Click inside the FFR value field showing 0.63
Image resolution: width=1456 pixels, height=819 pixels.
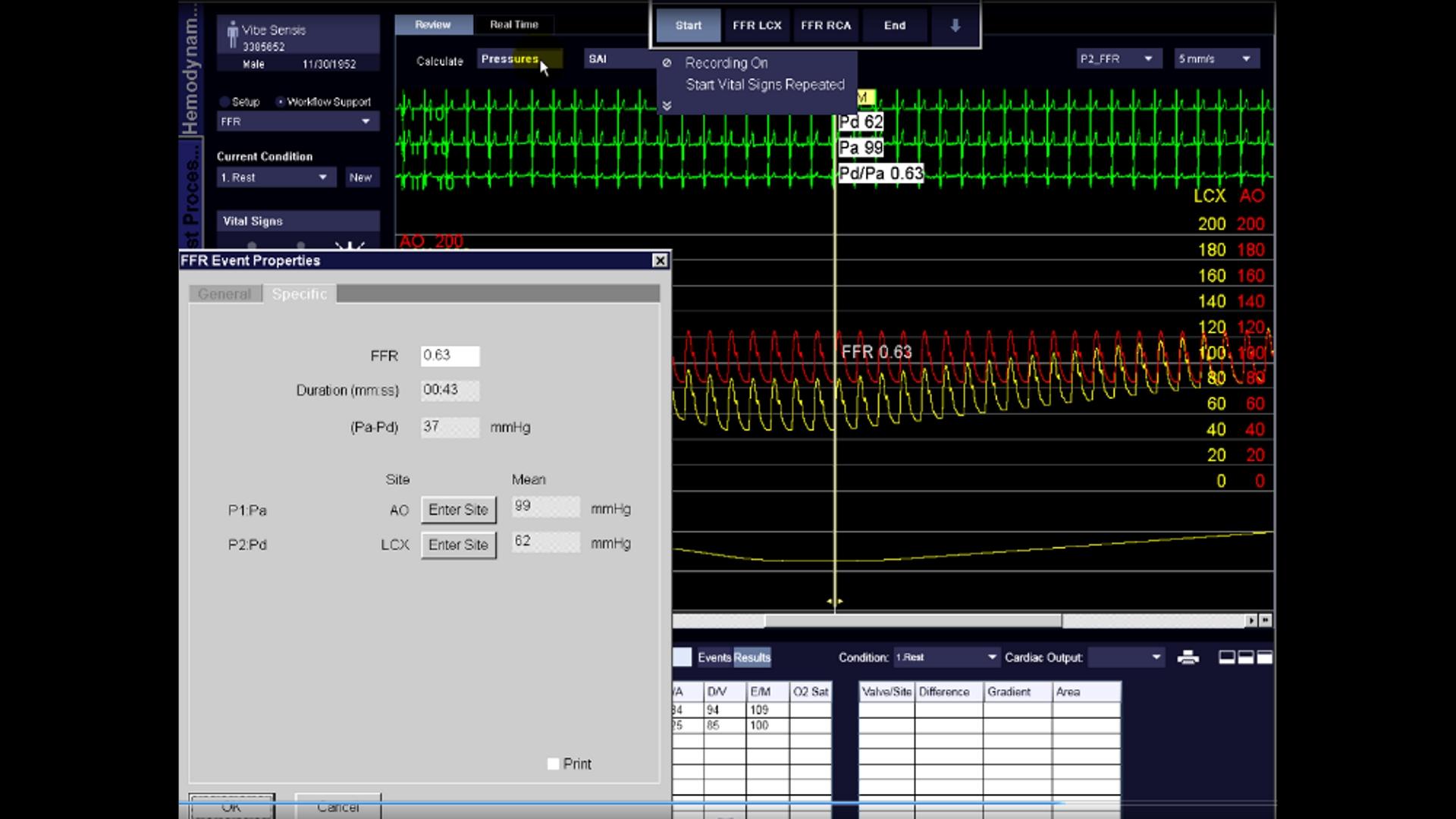point(450,356)
